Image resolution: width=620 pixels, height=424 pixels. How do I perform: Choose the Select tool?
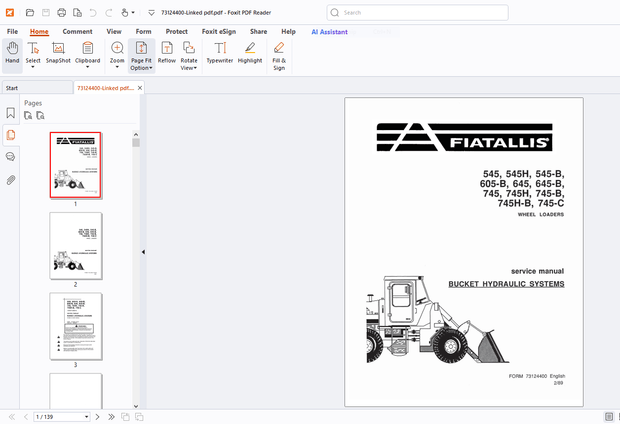click(33, 53)
